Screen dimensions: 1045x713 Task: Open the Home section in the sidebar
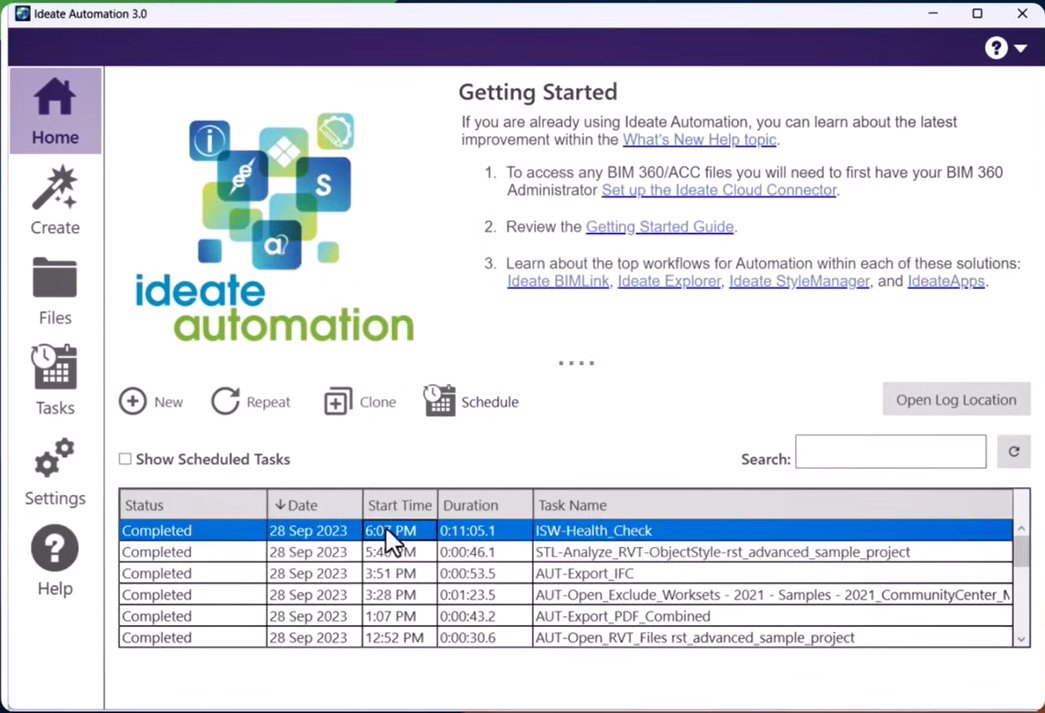55,111
